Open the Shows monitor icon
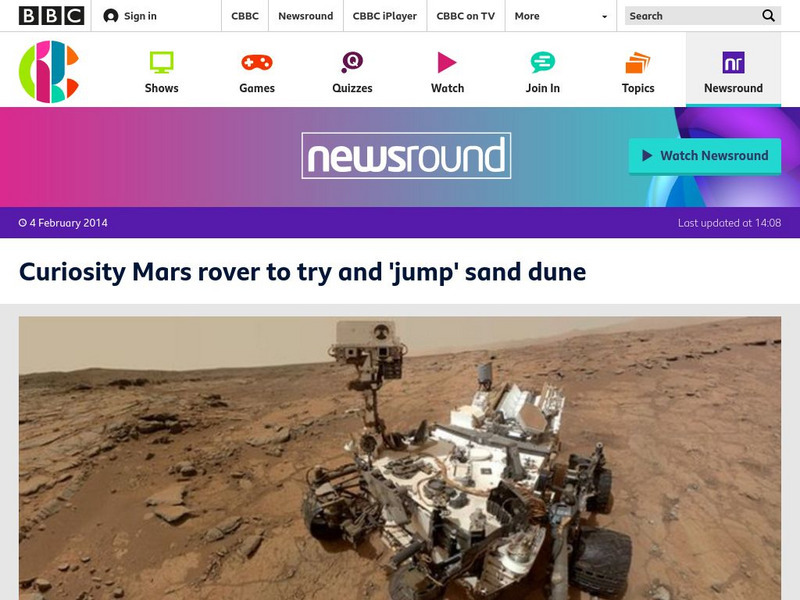The height and width of the screenshot is (600, 800). 161,62
